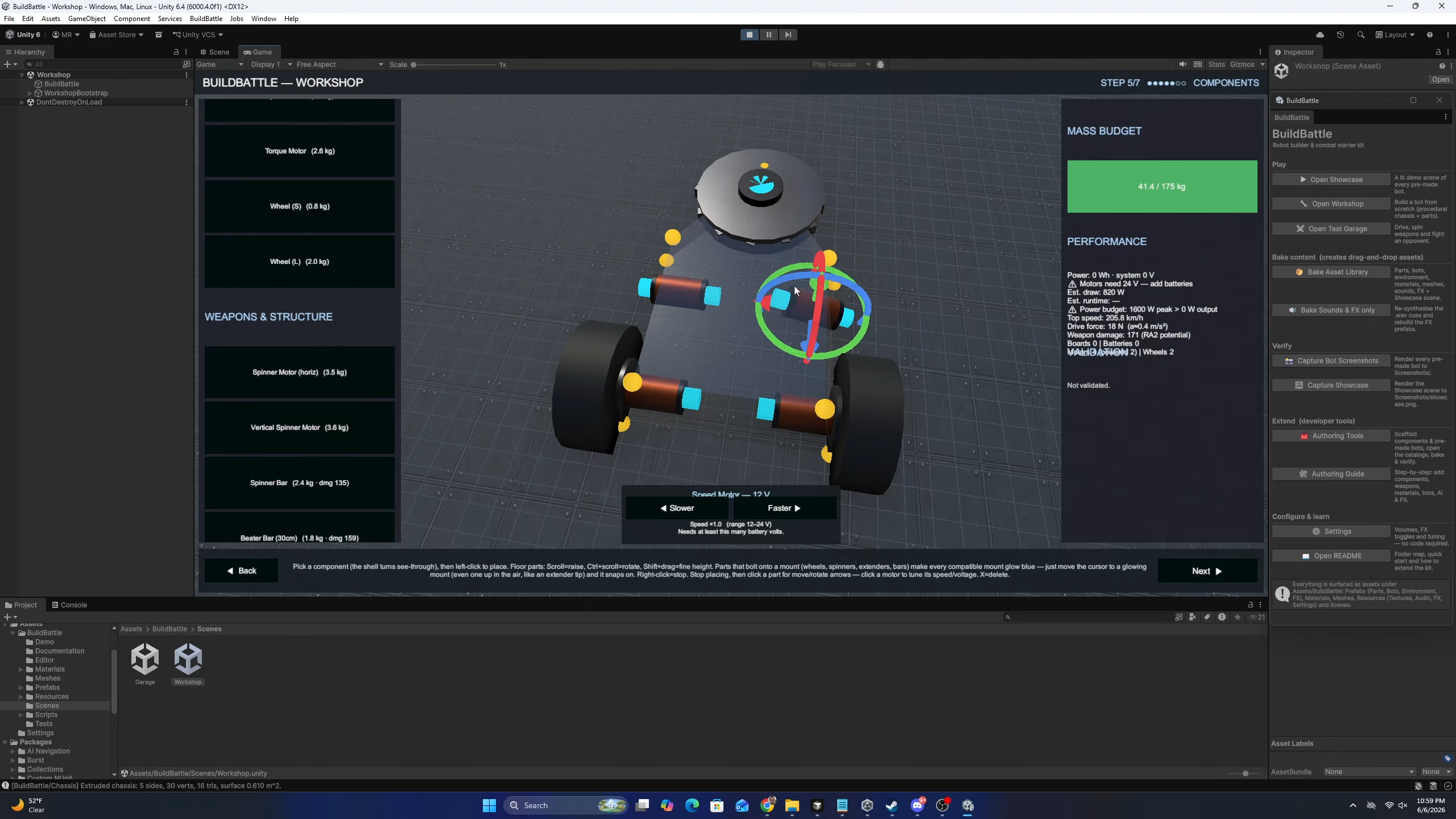1456x819 pixels.
Task: Open the Free Aspect dropdown
Action: click(340, 64)
